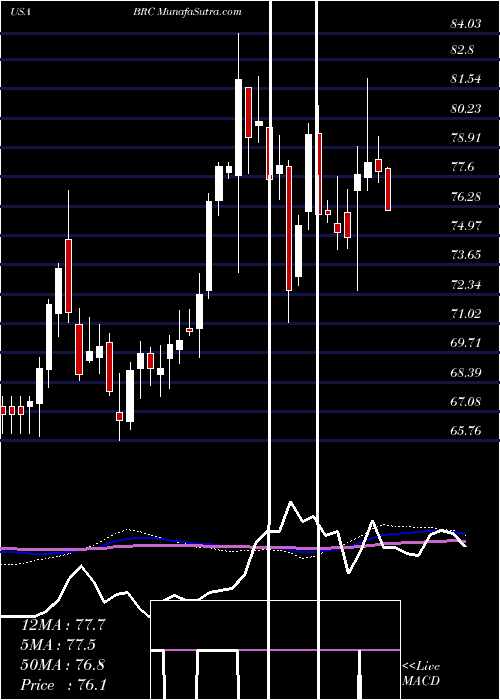Click the 74.97 price axis label
500x700 pixels.
466,226
